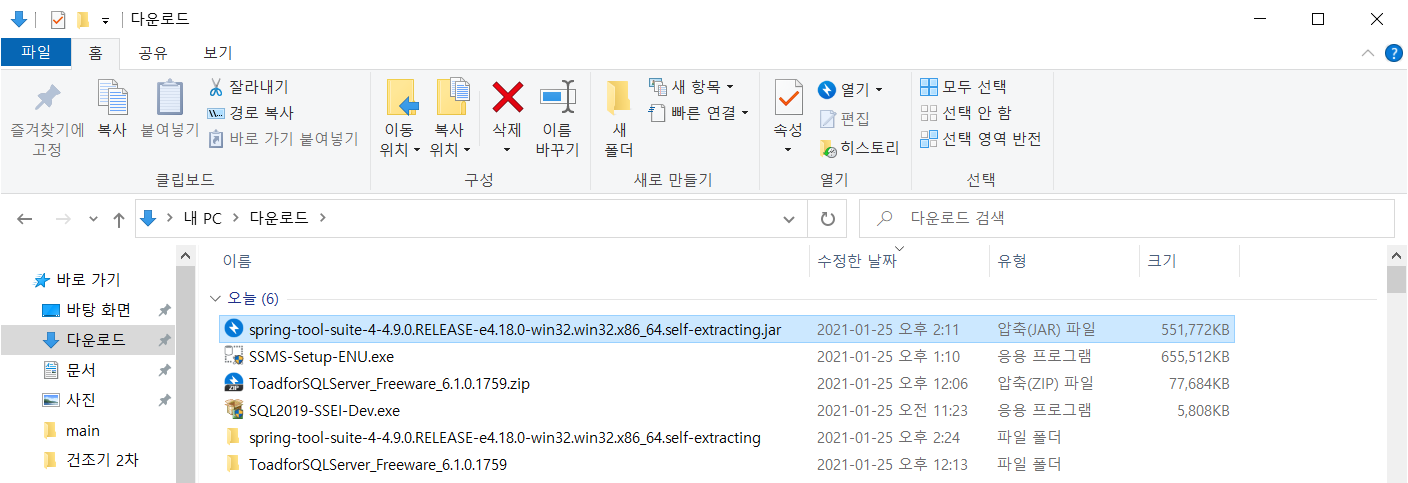Click Paste shortcut (바로 가기 붙여넣기)
Screen dimensions: 1408x483
point(283,139)
